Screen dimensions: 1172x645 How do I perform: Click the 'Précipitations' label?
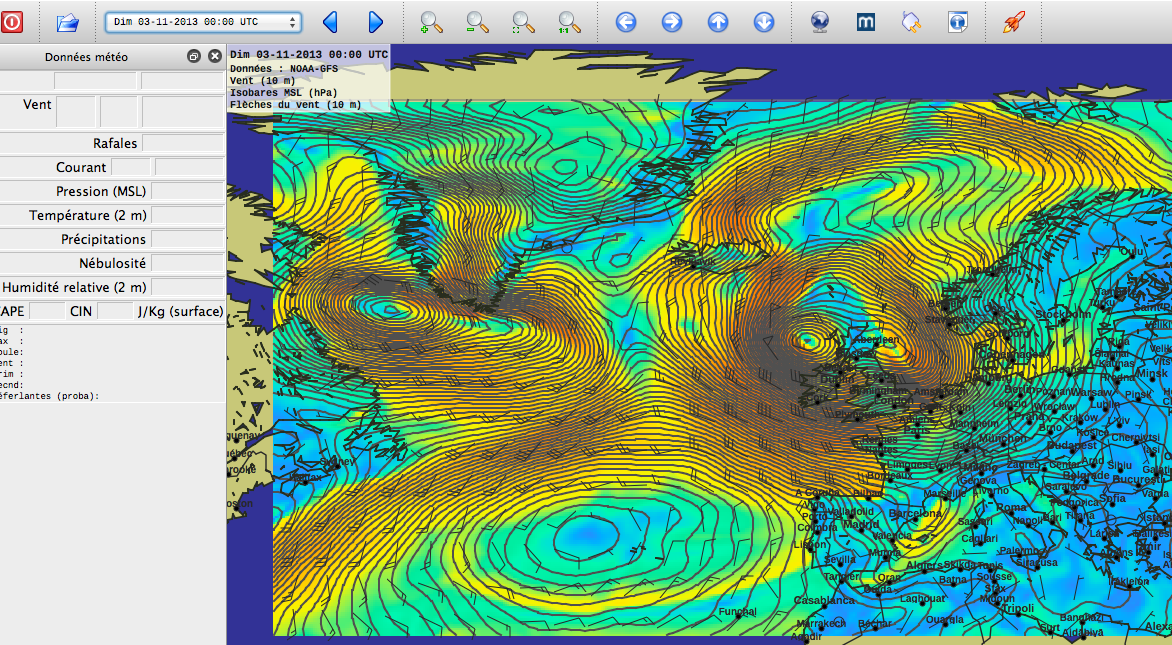point(103,239)
